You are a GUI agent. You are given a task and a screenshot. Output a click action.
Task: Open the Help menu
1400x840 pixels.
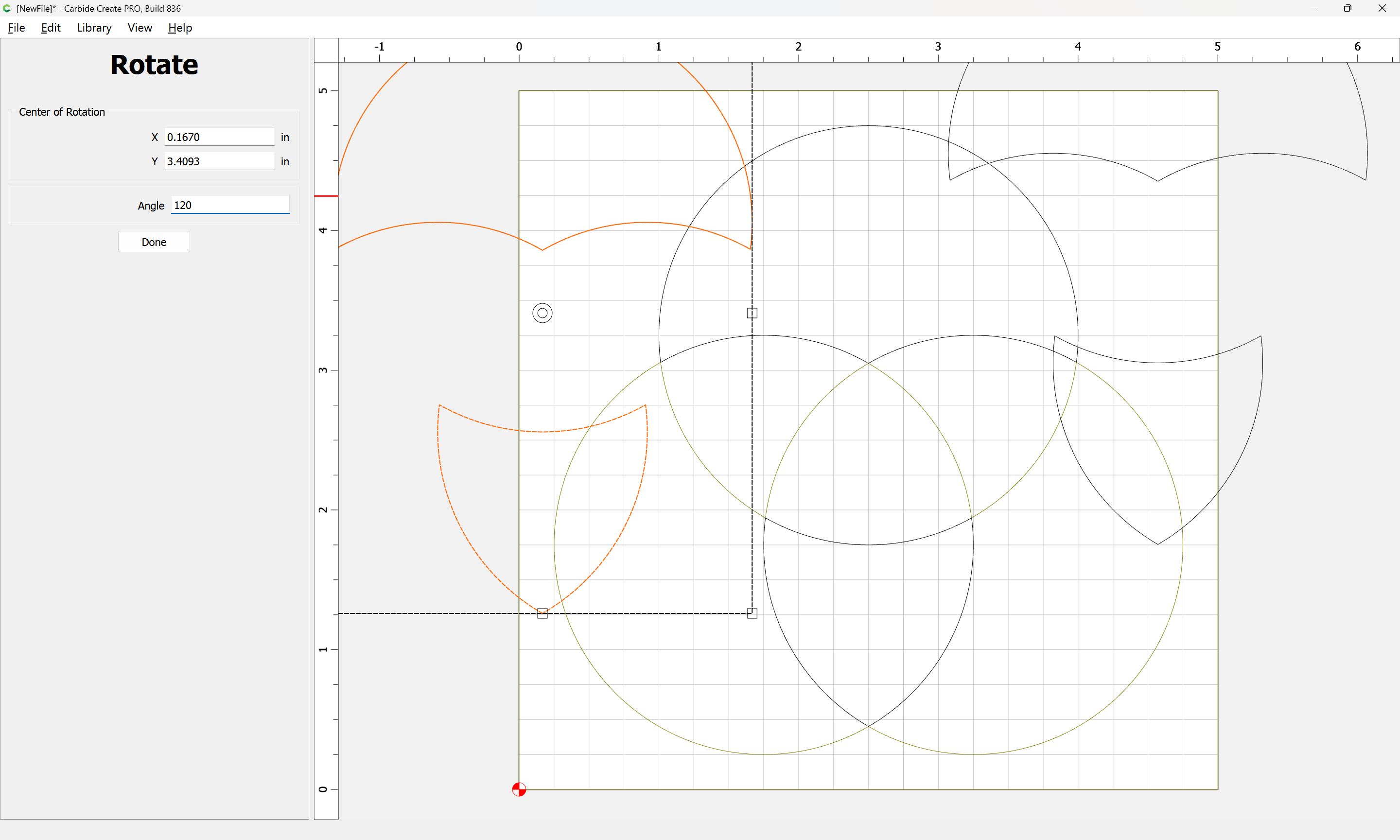pyautogui.click(x=180, y=28)
